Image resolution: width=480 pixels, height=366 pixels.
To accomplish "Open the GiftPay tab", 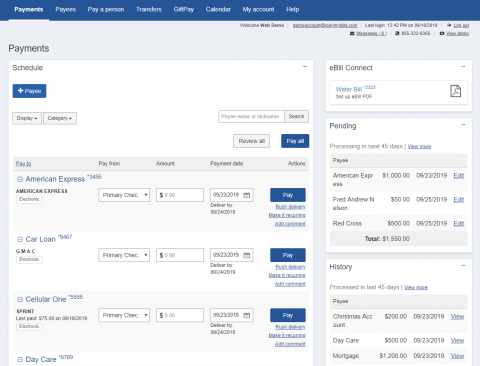I will pyautogui.click(x=184, y=9).
